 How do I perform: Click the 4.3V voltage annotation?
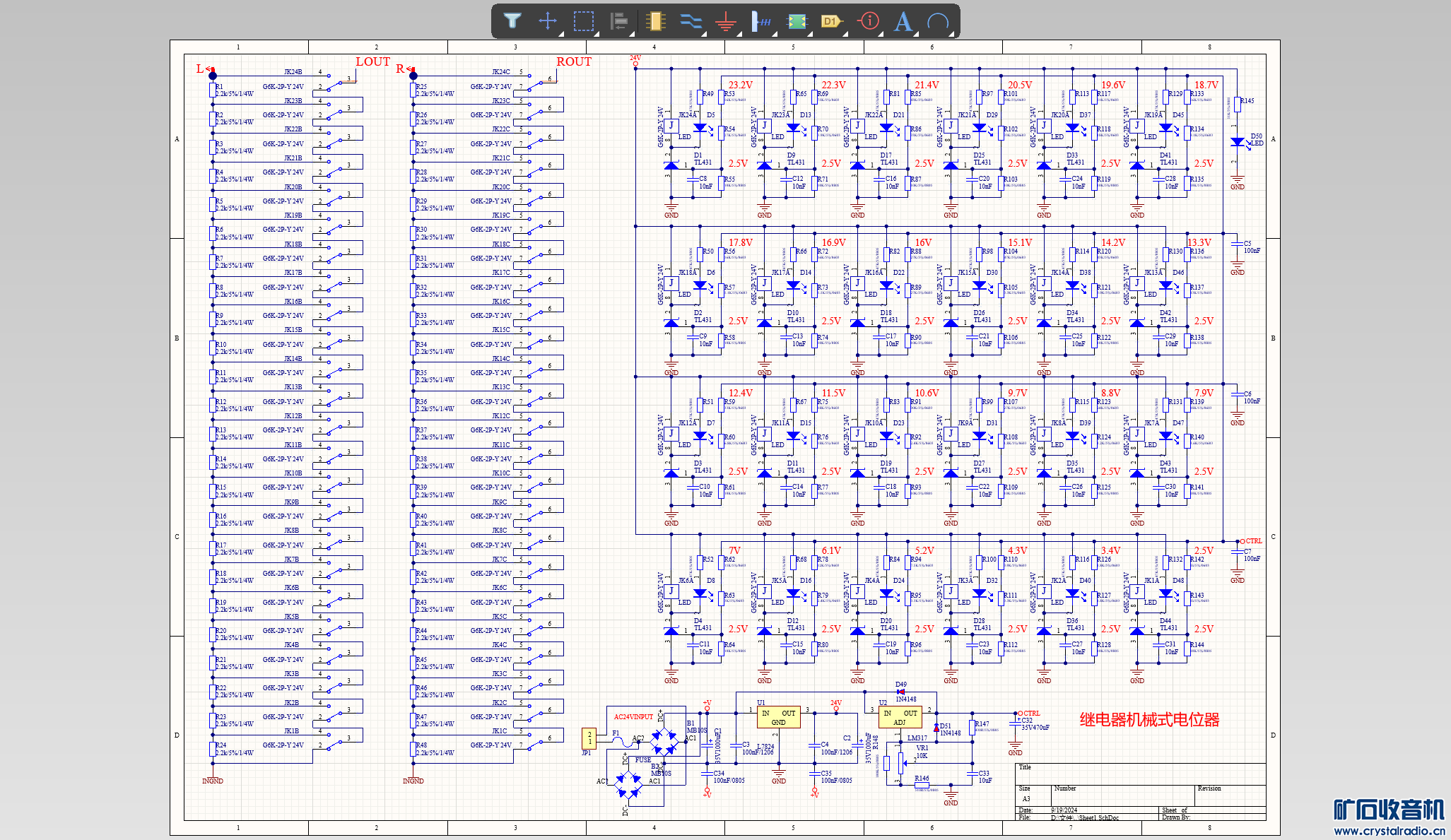tap(1018, 550)
